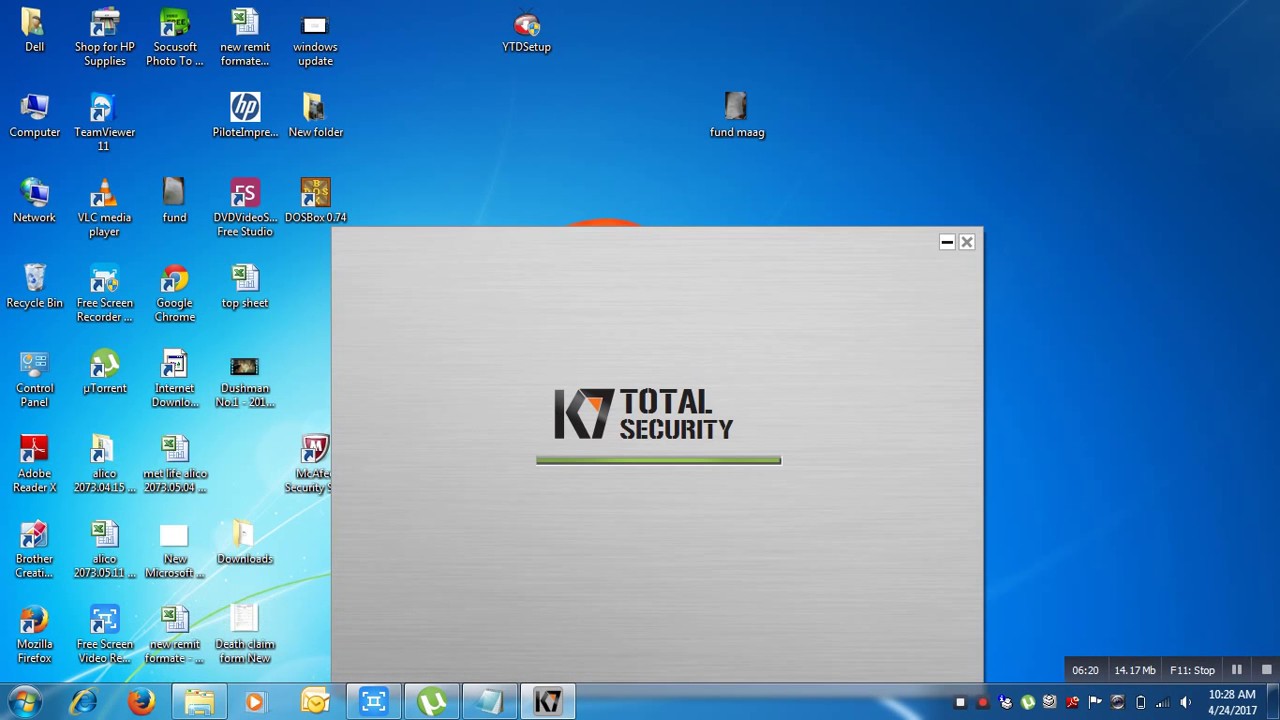The image size is (1280, 720).
Task: Open Firefox from the taskbar
Action: [x=141, y=702]
